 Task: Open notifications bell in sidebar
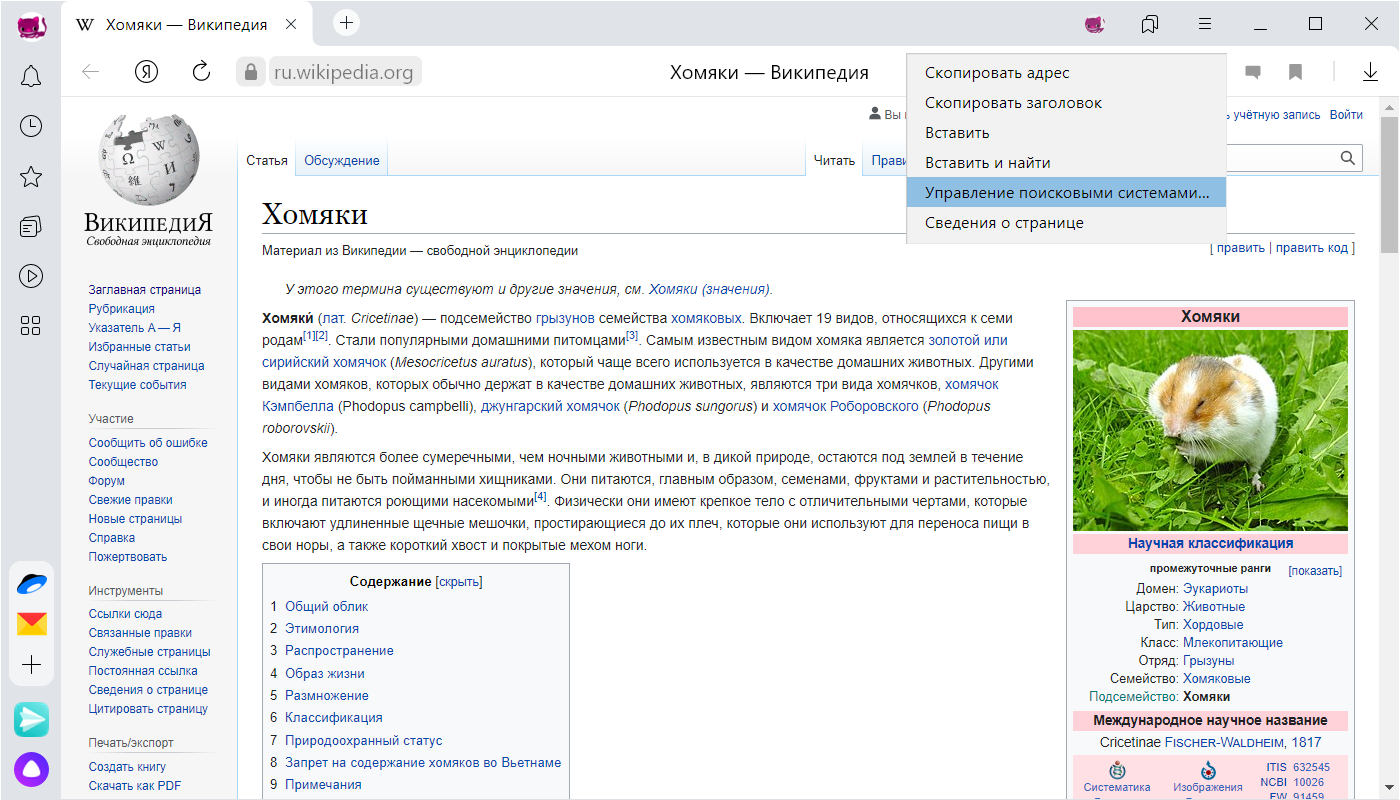pos(31,76)
